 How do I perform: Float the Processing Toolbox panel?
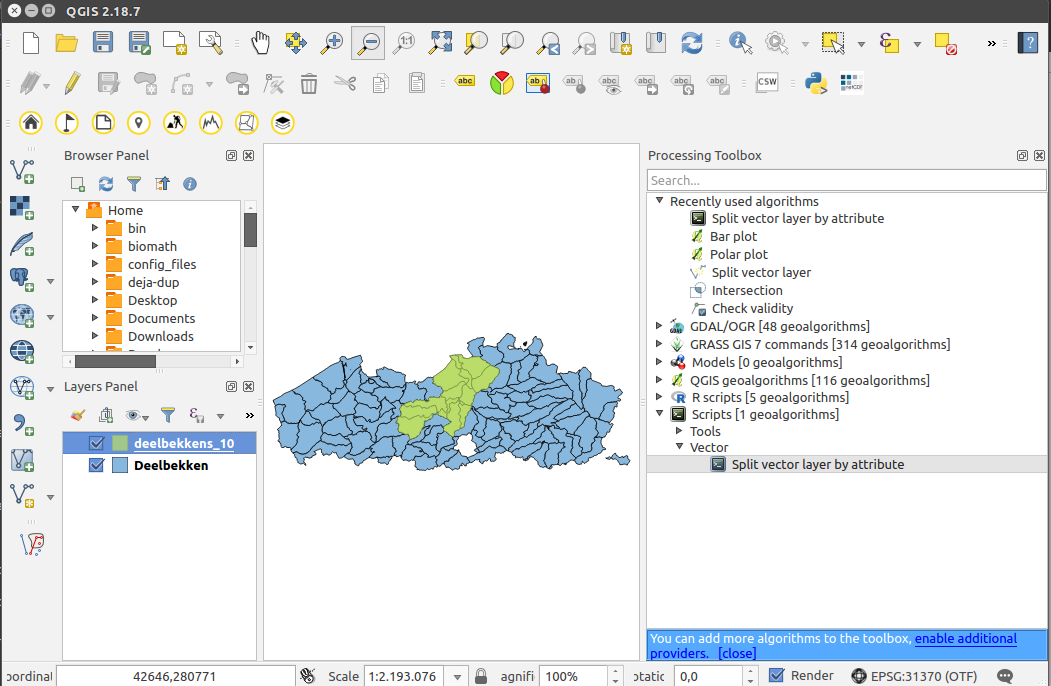pyautogui.click(x=1022, y=156)
